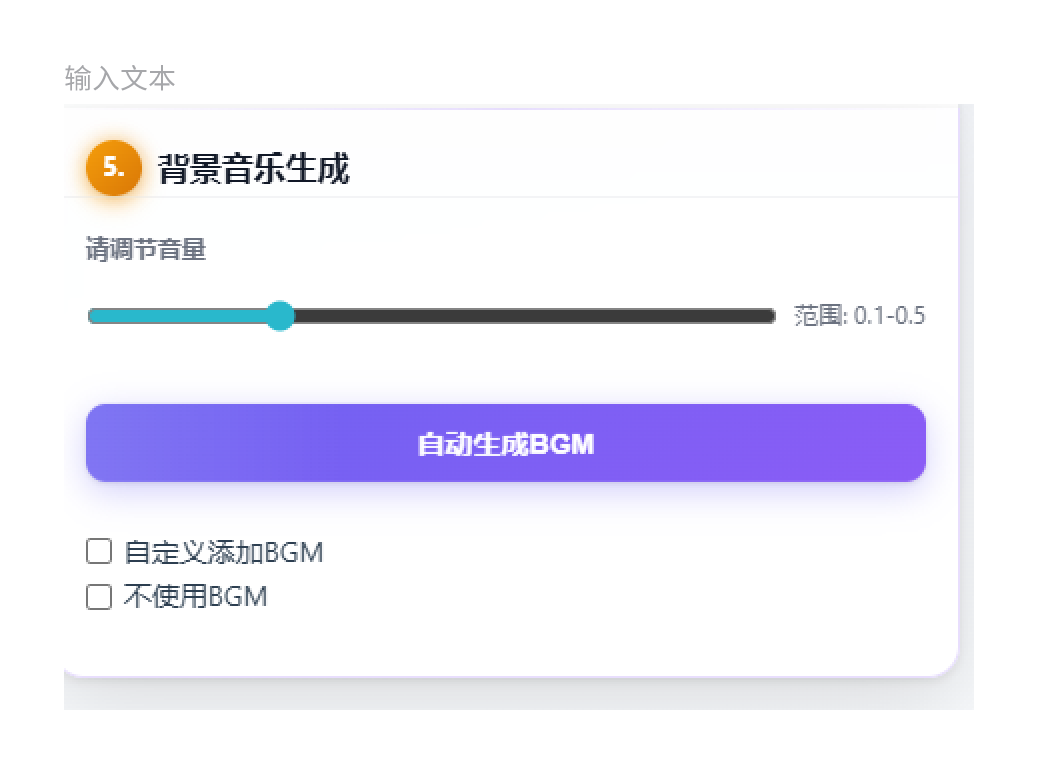Screen dimensions: 1038x768
Task: Click the orange step 5 badge
Action: click(x=114, y=168)
